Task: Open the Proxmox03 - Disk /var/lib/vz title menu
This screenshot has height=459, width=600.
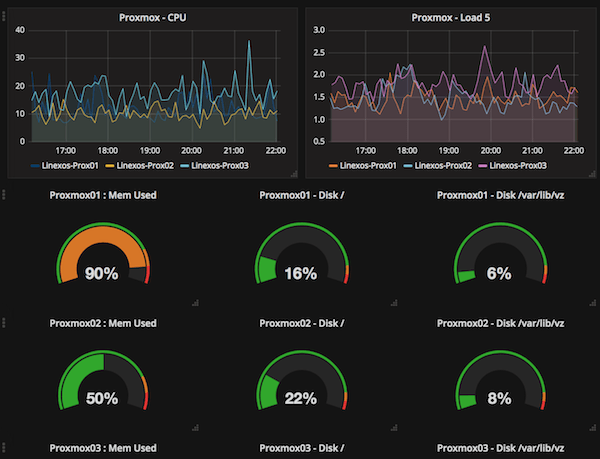Action: click(x=501, y=448)
